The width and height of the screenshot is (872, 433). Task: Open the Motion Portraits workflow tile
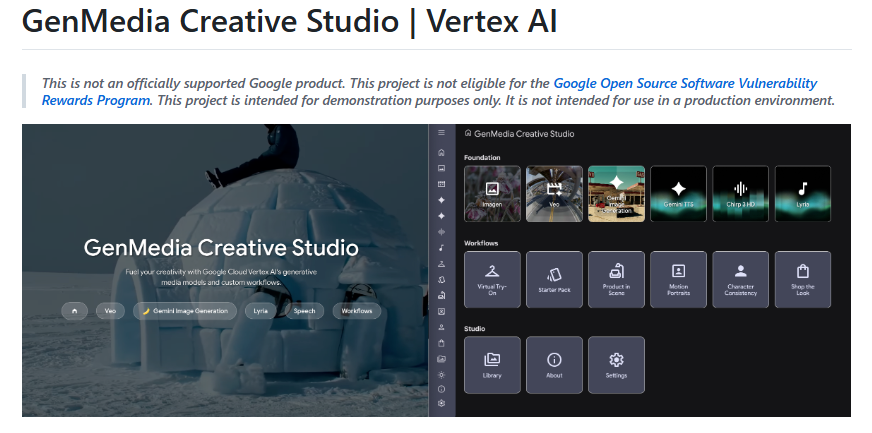point(678,280)
